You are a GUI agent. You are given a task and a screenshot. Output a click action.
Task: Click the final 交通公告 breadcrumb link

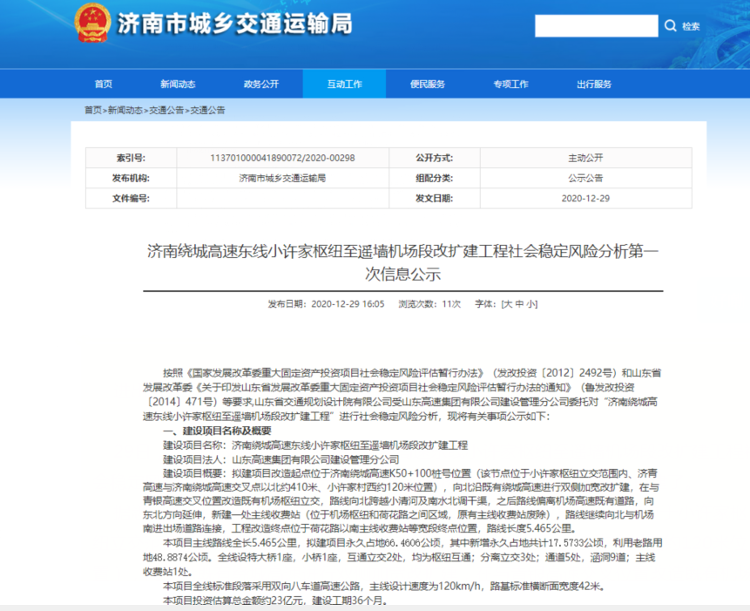(208, 110)
